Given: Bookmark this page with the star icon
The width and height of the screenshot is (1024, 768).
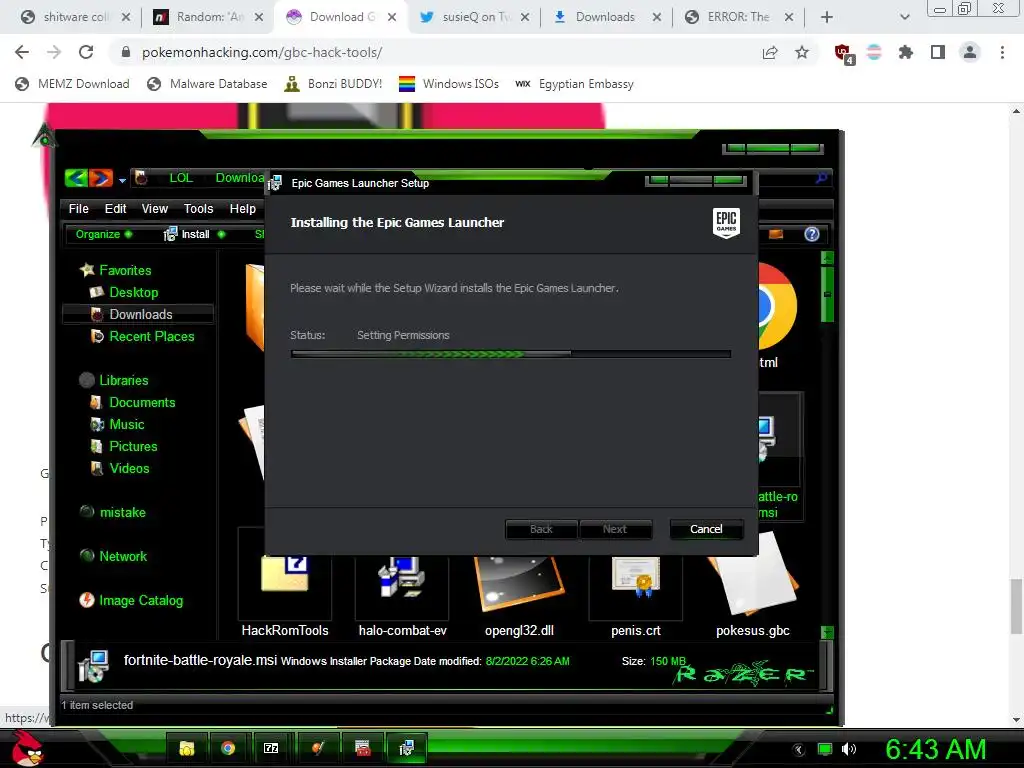Looking at the screenshot, I should 802,52.
